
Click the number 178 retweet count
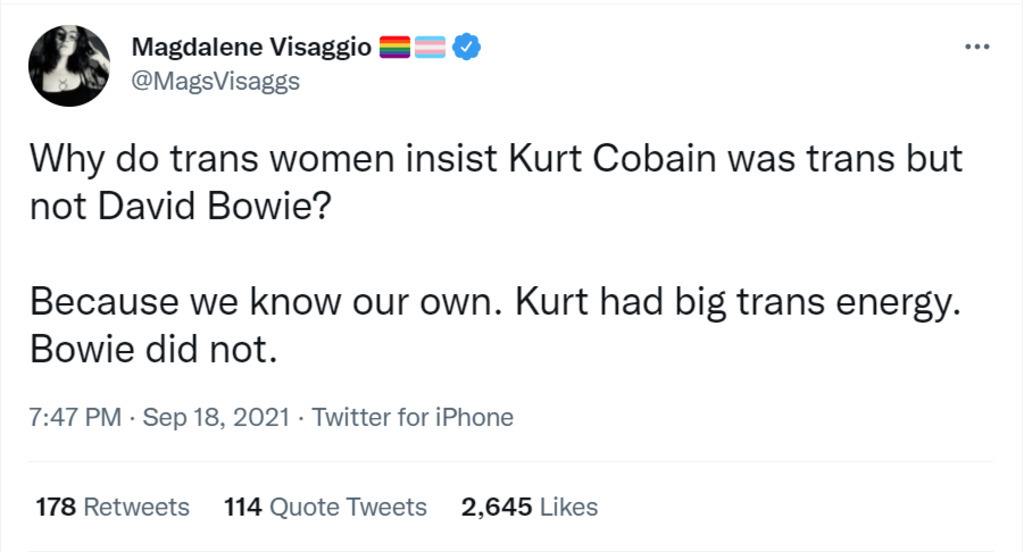pos(55,507)
